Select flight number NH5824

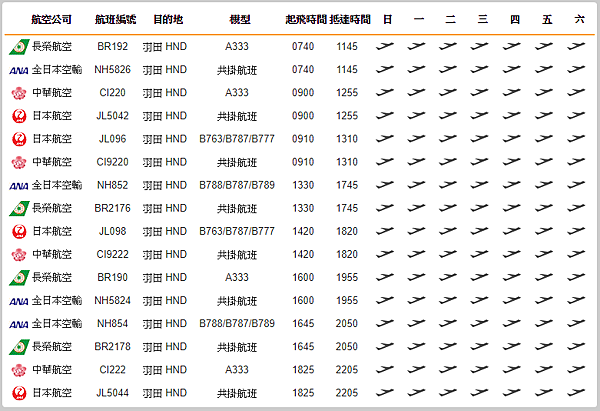(x=112, y=300)
